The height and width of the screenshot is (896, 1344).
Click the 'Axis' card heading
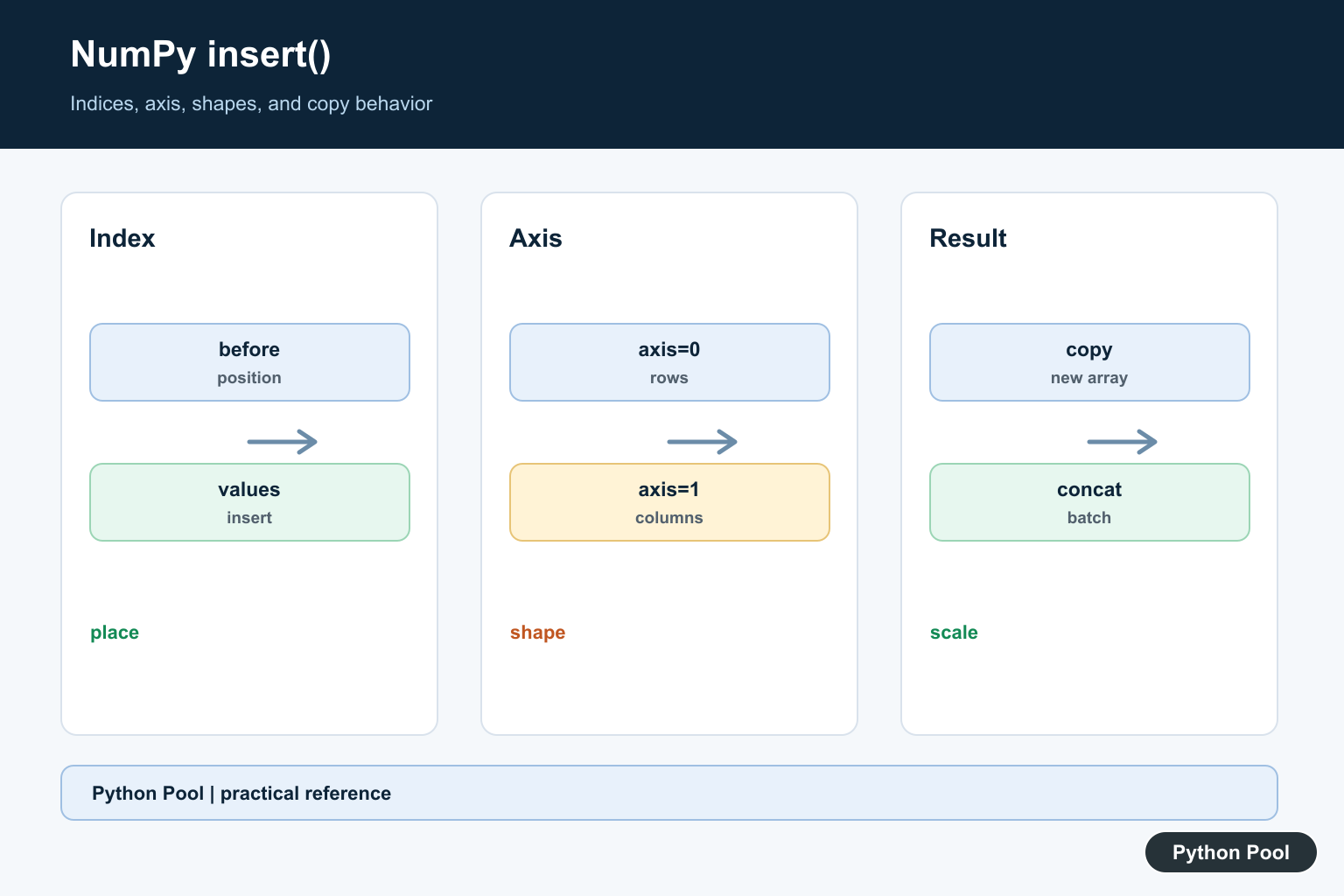pyautogui.click(x=535, y=238)
